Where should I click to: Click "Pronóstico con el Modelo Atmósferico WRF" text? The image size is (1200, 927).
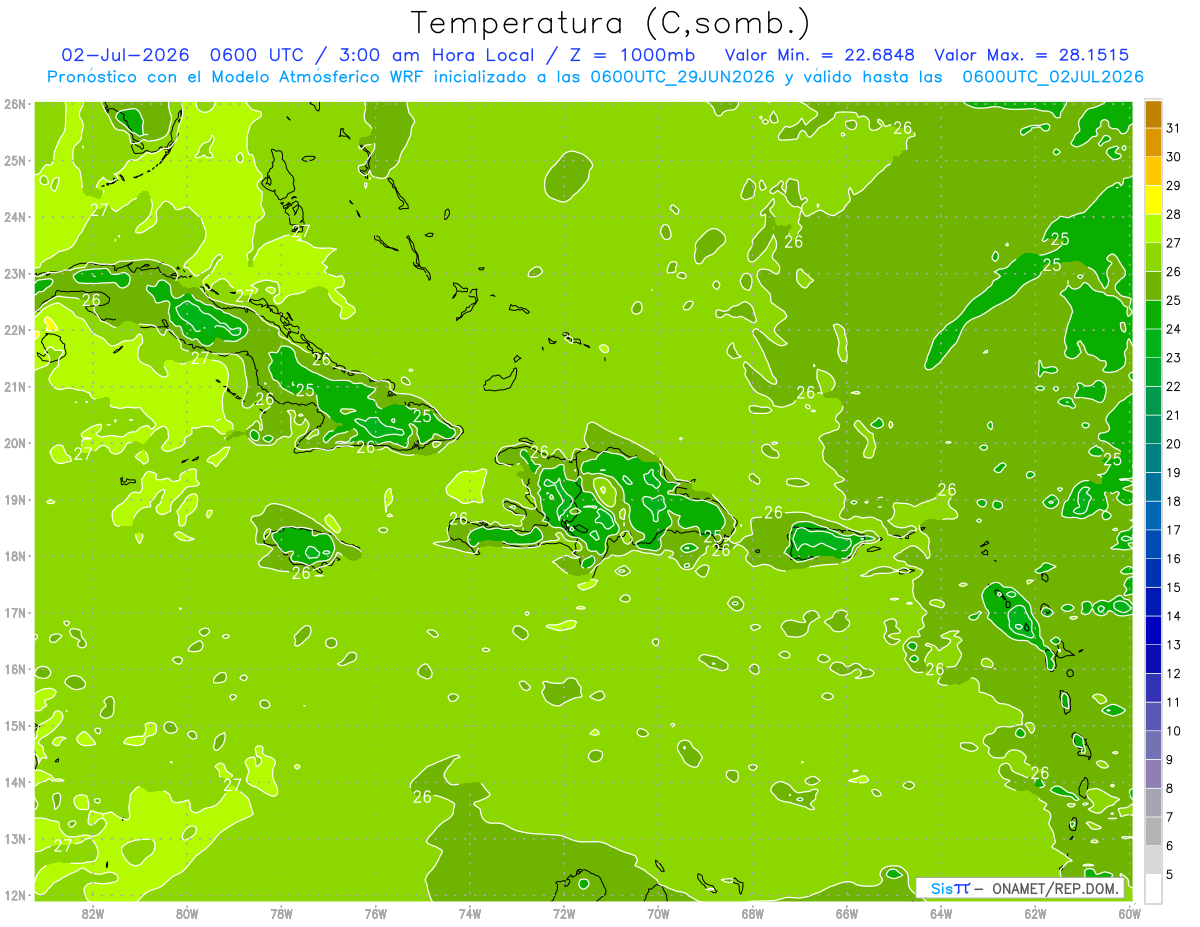pos(237,77)
